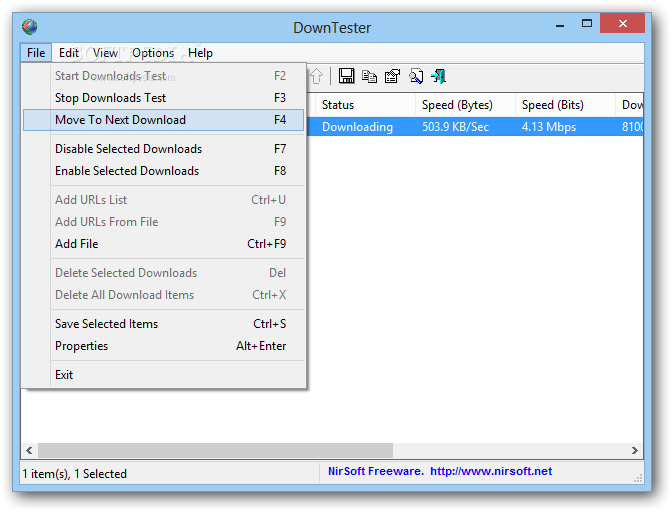
Task: Open Properties via the toolbar icon
Action: click(392, 76)
